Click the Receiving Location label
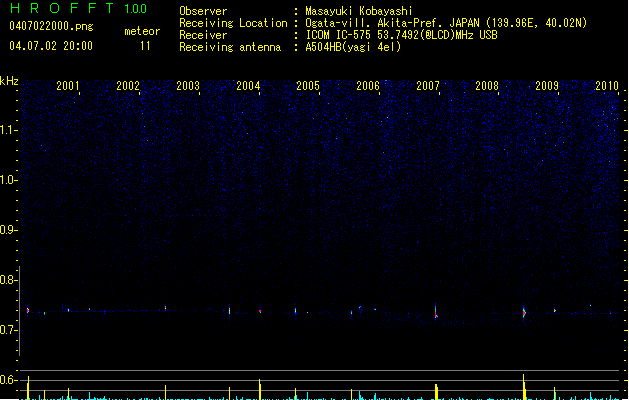629x400 pixels. (233, 23)
